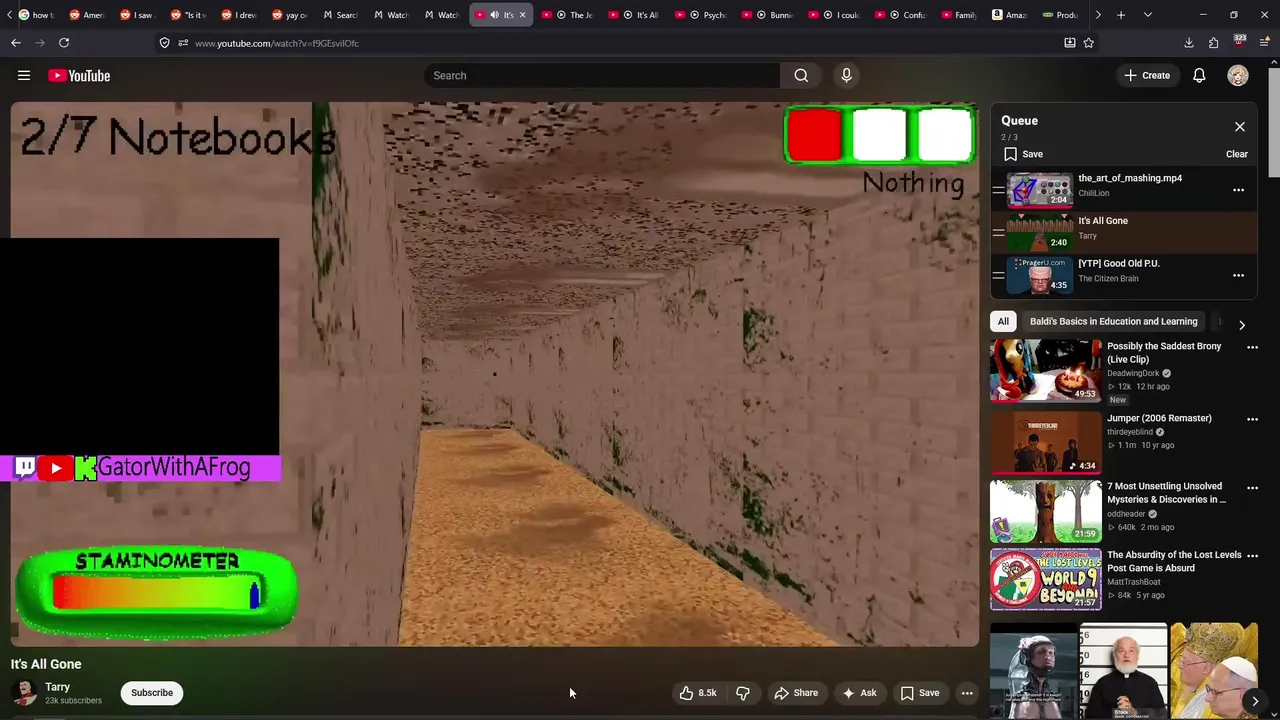Open options for Absurdity of Lost Levels
This screenshot has width=1280, height=720.
[1252, 555]
